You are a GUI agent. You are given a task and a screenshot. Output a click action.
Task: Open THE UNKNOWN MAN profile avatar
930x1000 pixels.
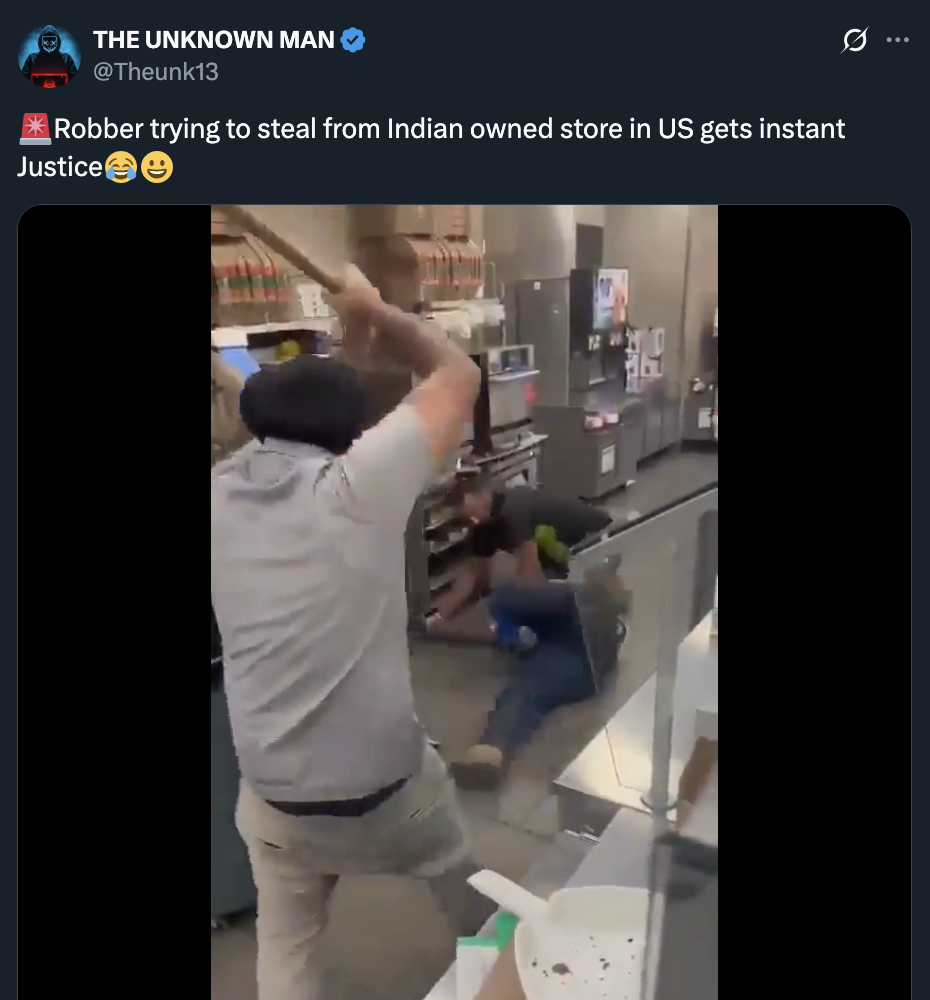point(50,56)
